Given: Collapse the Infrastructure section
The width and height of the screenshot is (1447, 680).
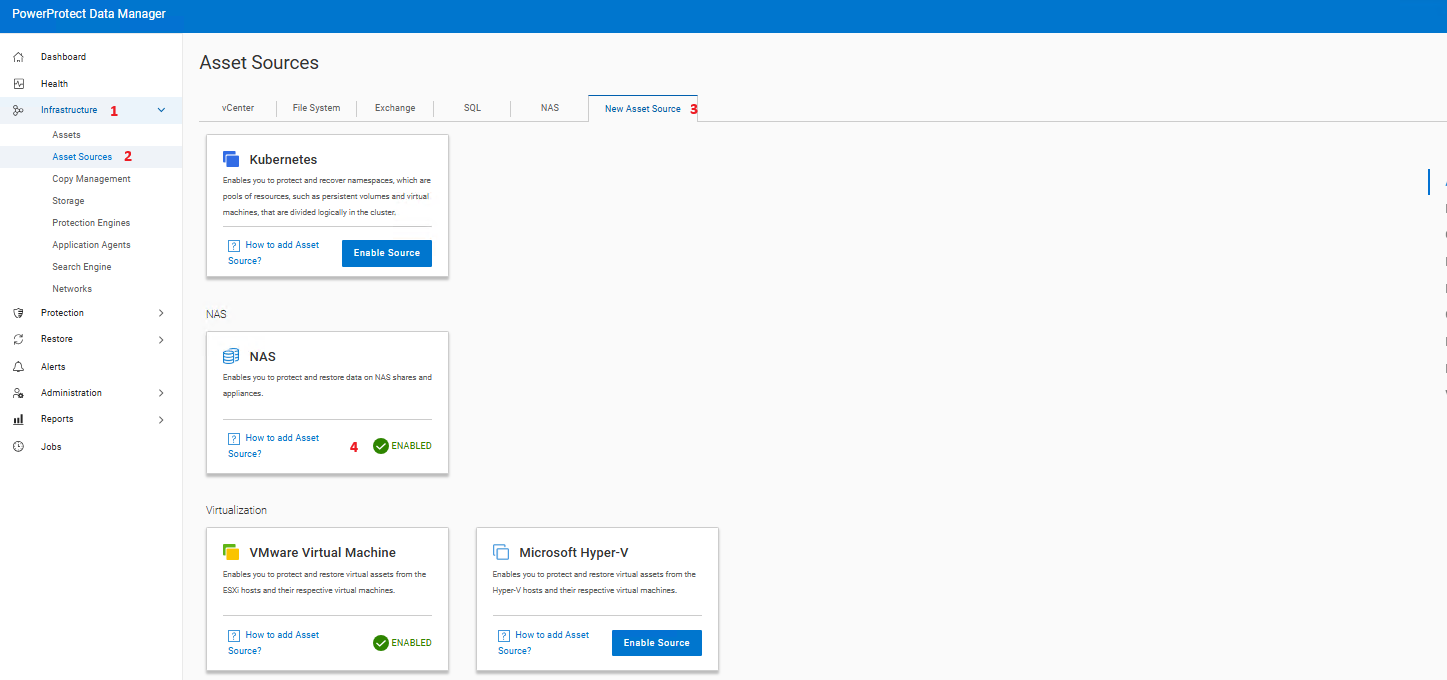Looking at the screenshot, I should [159, 110].
